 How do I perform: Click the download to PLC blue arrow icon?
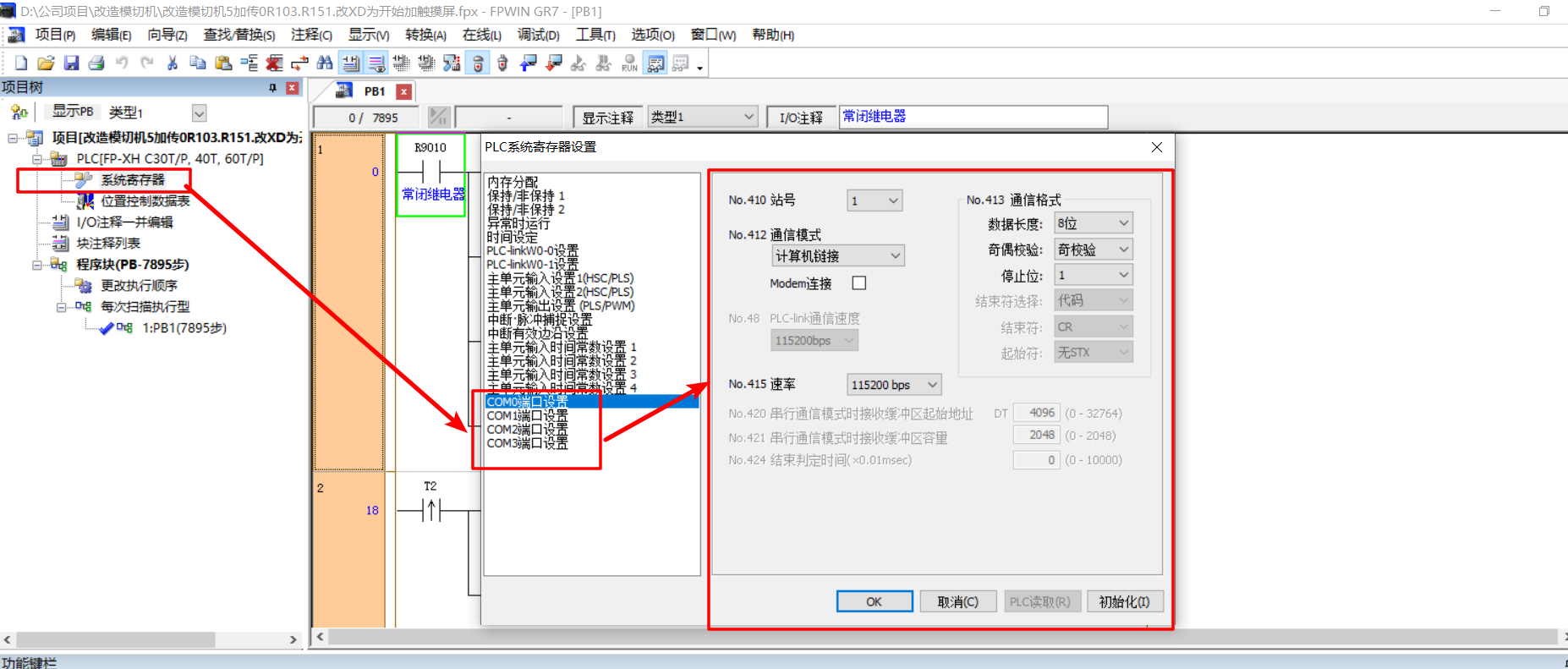529,63
